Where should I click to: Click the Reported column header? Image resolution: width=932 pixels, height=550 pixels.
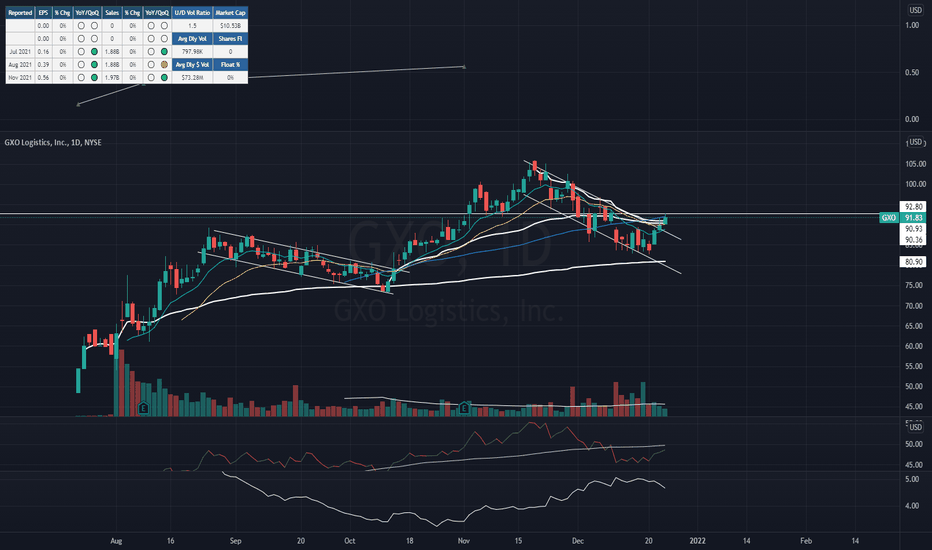click(x=20, y=12)
